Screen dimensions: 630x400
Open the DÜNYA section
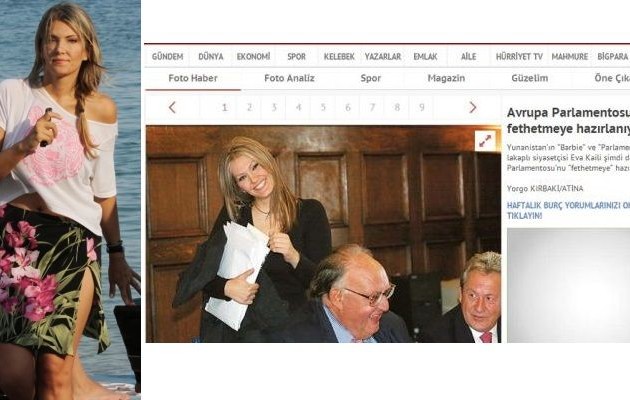(211, 57)
